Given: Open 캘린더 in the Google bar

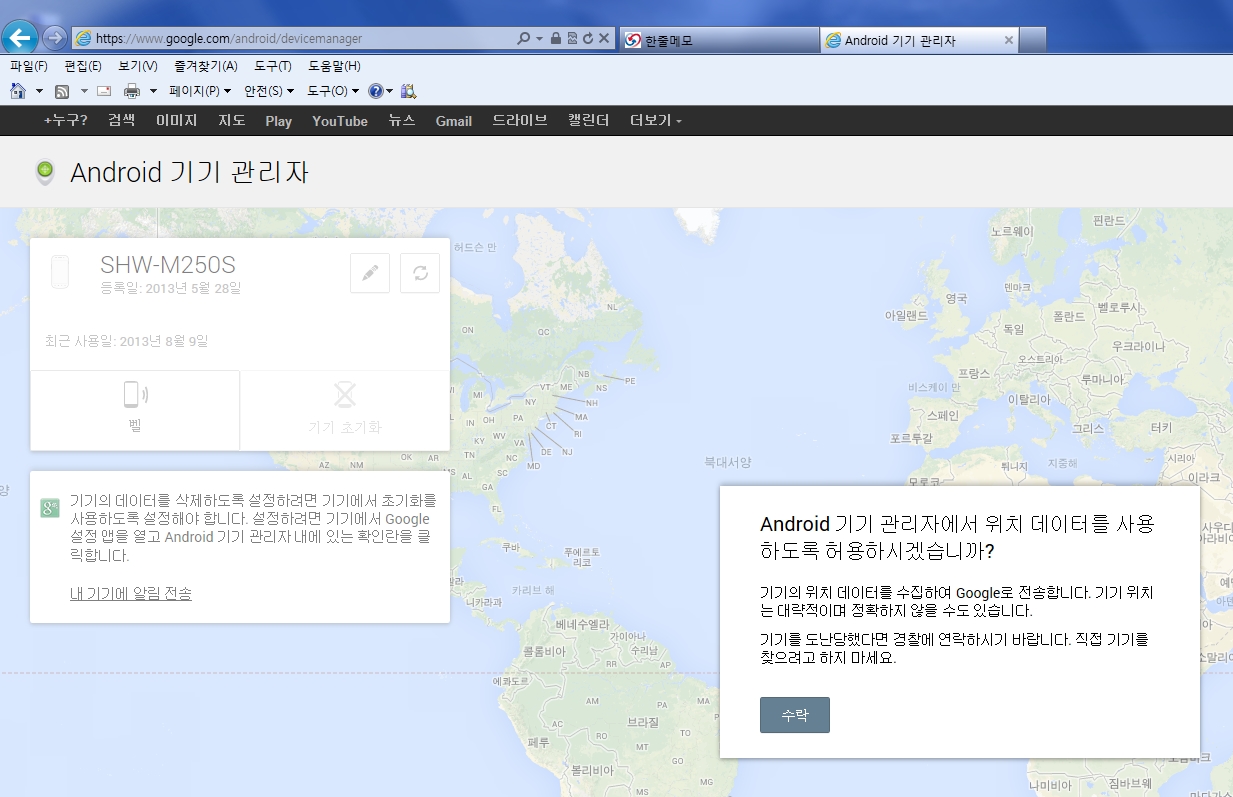Looking at the screenshot, I should click(x=588, y=120).
